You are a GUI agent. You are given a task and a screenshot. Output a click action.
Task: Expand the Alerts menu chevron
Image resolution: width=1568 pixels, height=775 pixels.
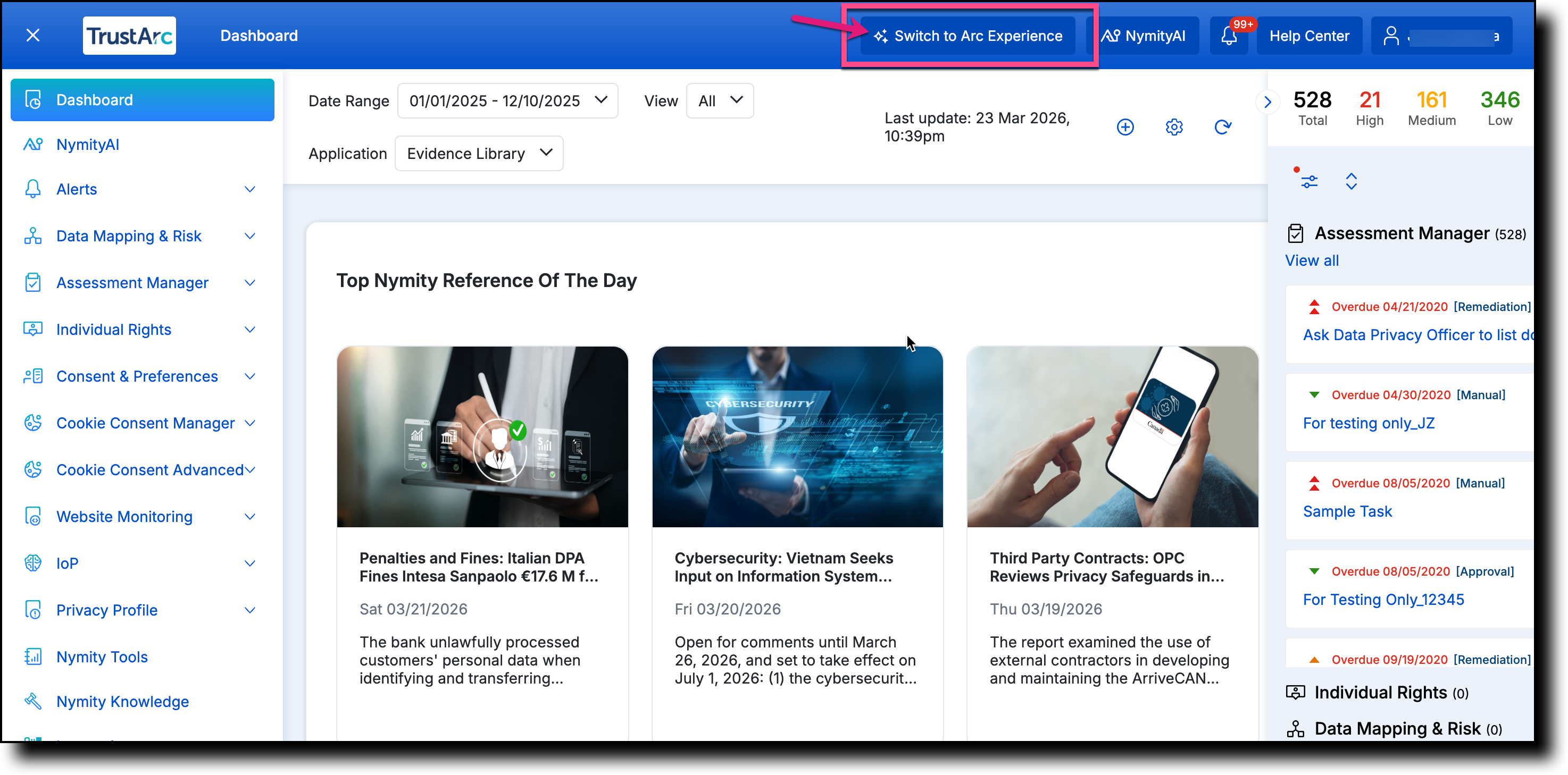[x=249, y=189]
